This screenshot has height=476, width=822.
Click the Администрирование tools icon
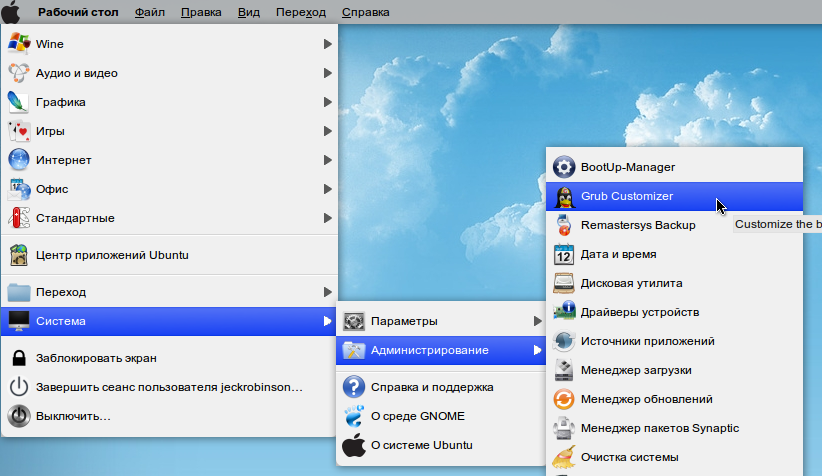click(x=354, y=350)
